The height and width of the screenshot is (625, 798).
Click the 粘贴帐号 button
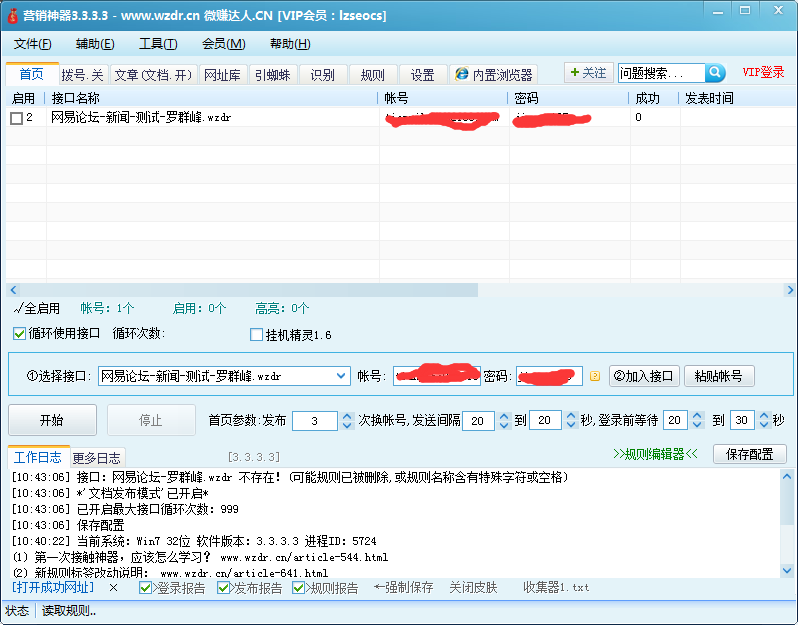pos(719,376)
